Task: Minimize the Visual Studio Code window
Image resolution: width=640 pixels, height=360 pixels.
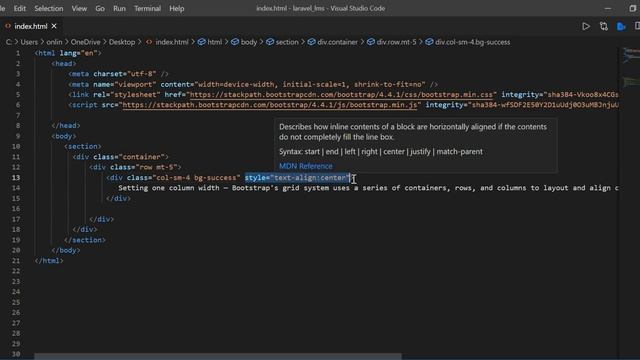Action: (607, 8)
